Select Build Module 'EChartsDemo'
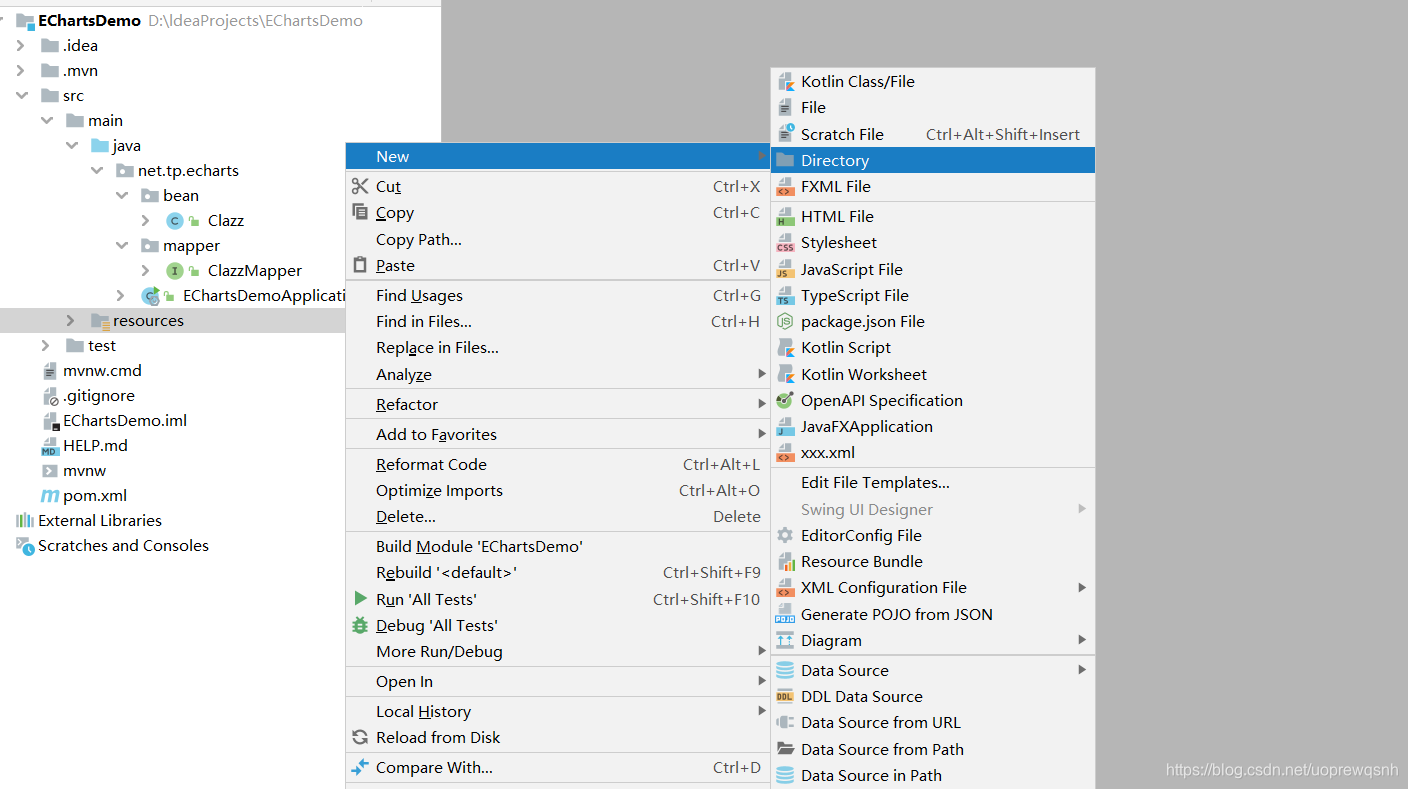This screenshot has width=1408, height=789. tap(558, 547)
